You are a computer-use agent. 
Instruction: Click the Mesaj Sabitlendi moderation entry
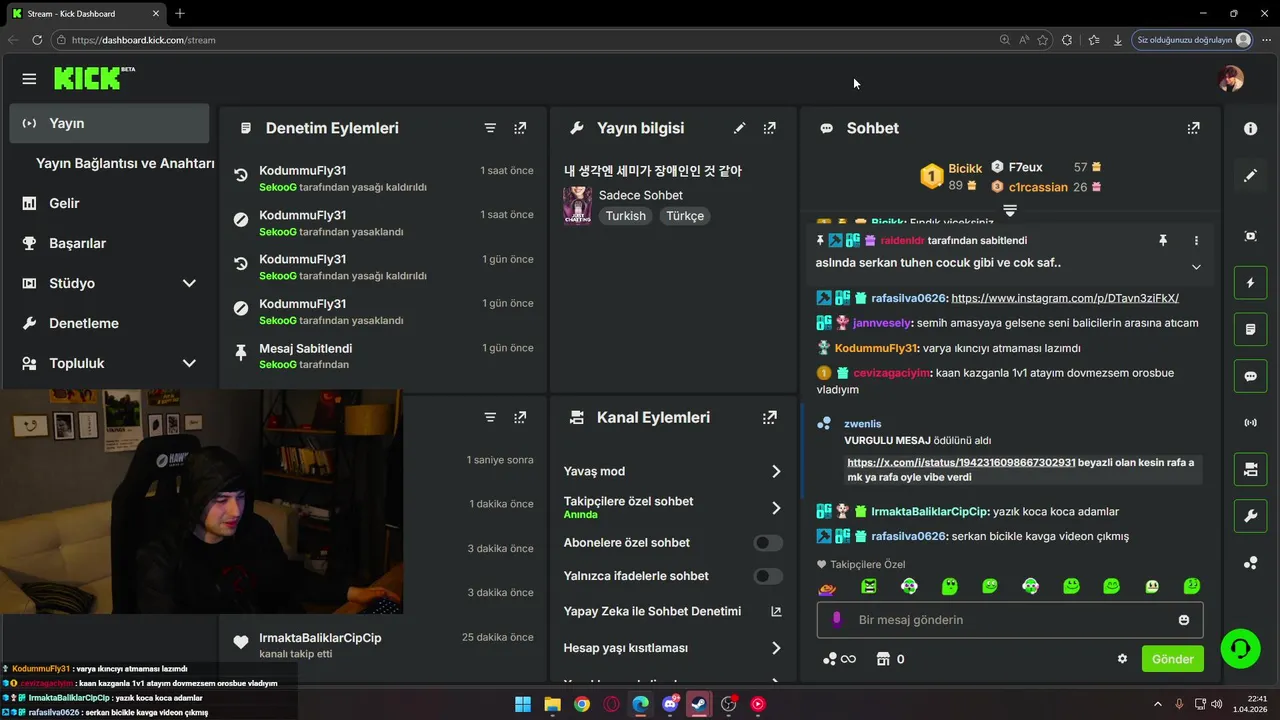tap(384, 355)
